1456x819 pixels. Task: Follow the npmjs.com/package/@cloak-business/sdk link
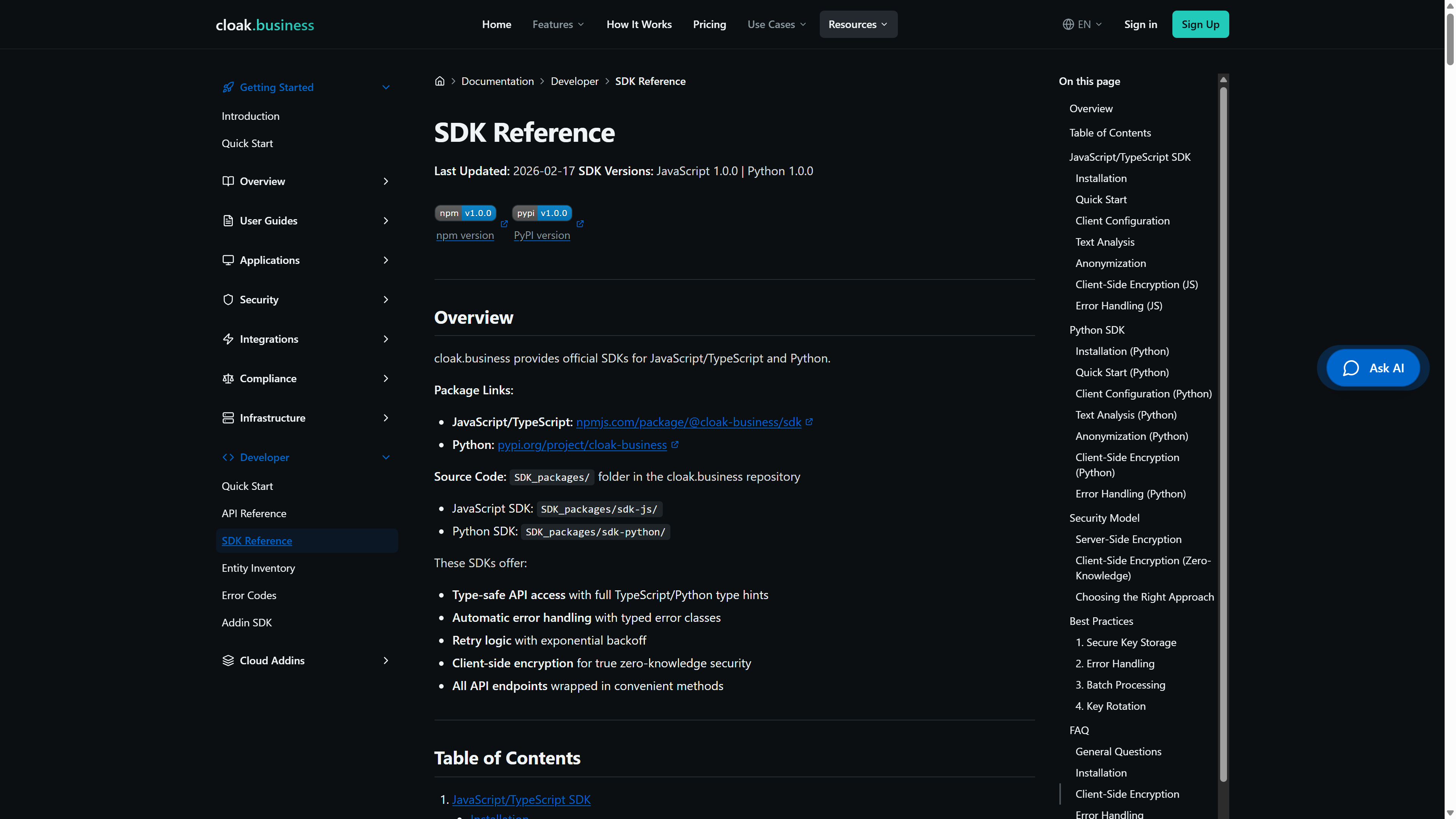tap(689, 422)
